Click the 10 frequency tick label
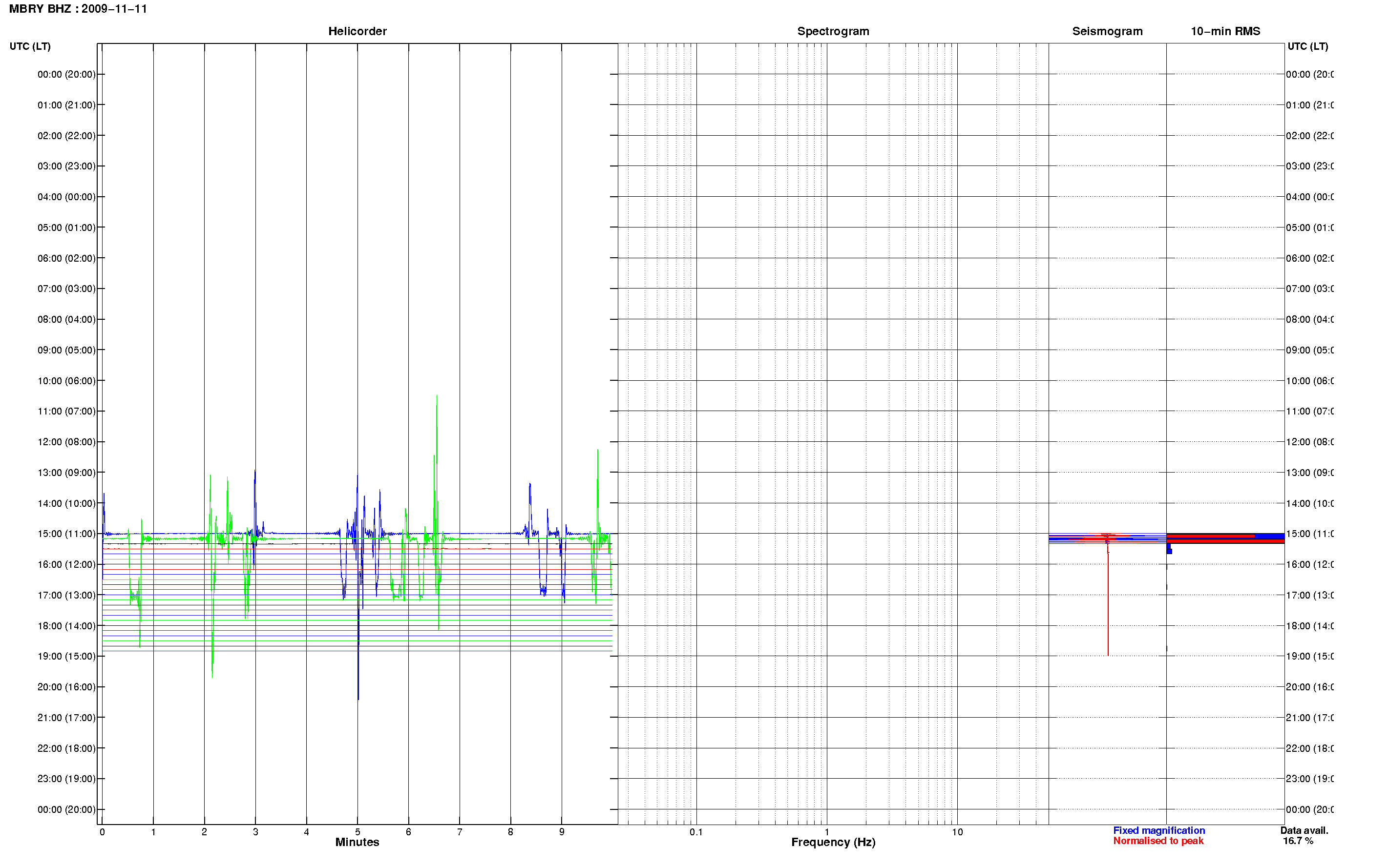The image size is (1389, 868). (x=957, y=832)
